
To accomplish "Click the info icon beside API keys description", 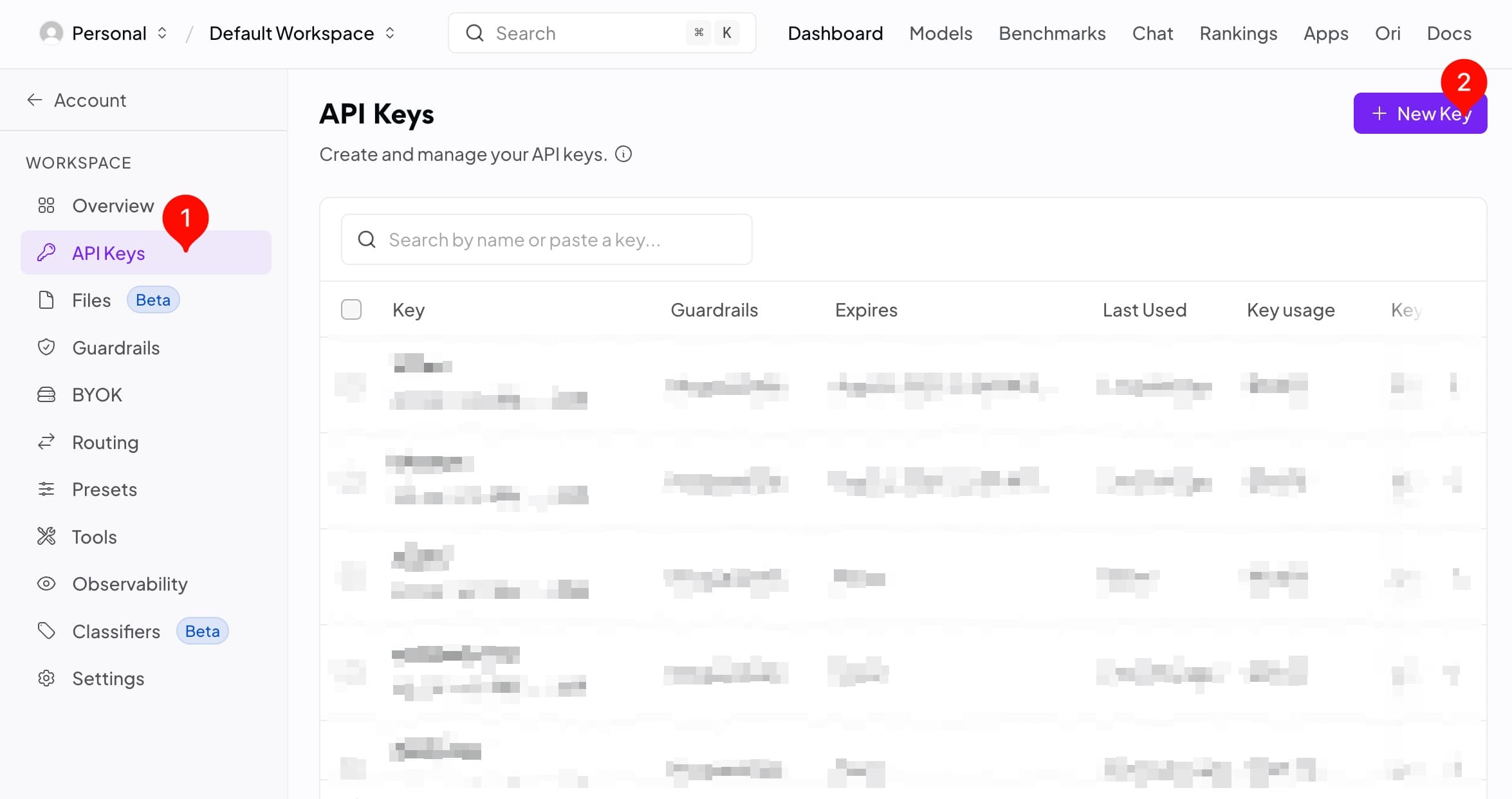I will (x=623, y=154).
